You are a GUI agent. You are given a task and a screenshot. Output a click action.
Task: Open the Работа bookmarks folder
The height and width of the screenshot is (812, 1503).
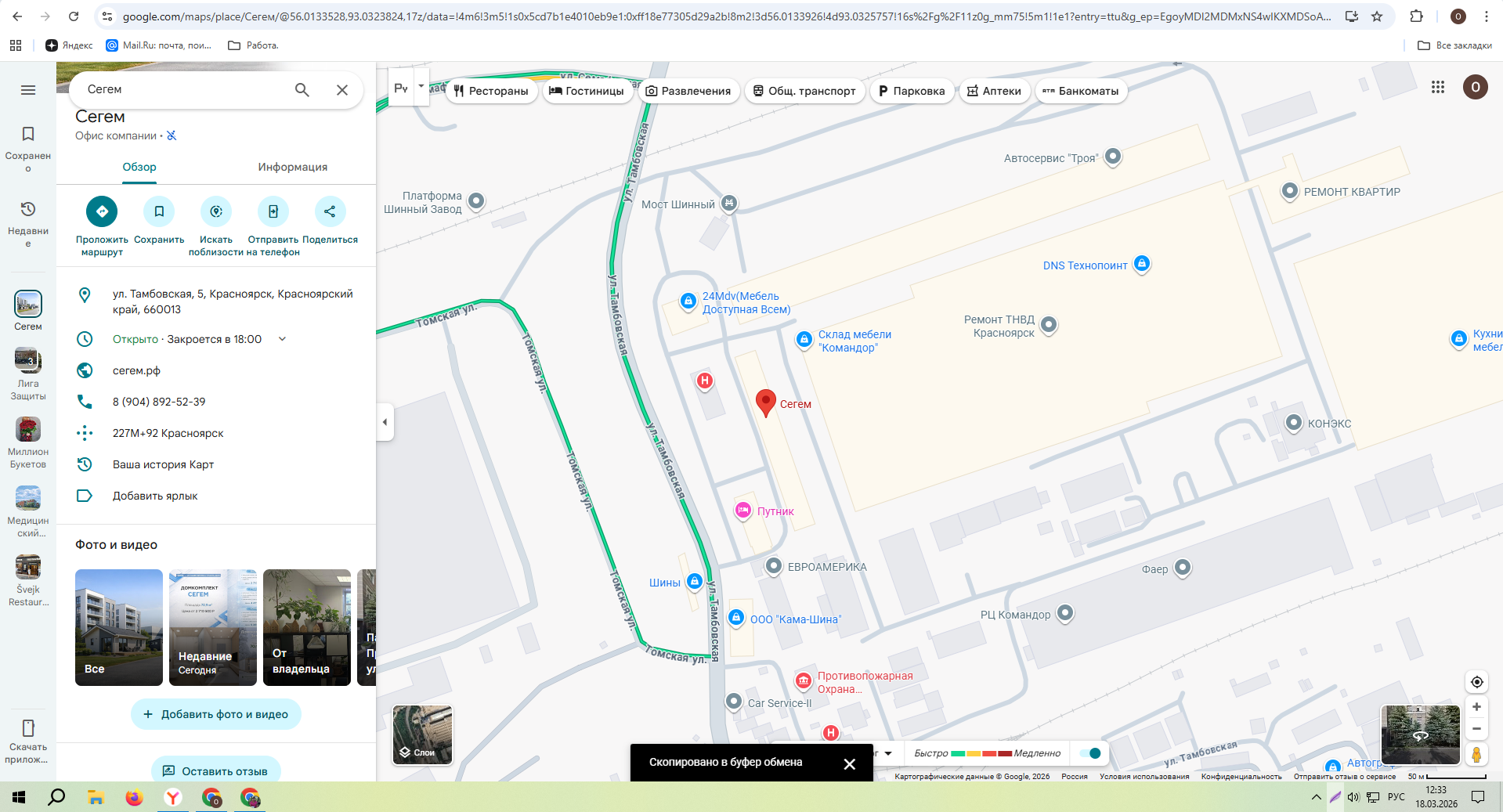coord(253,45)
